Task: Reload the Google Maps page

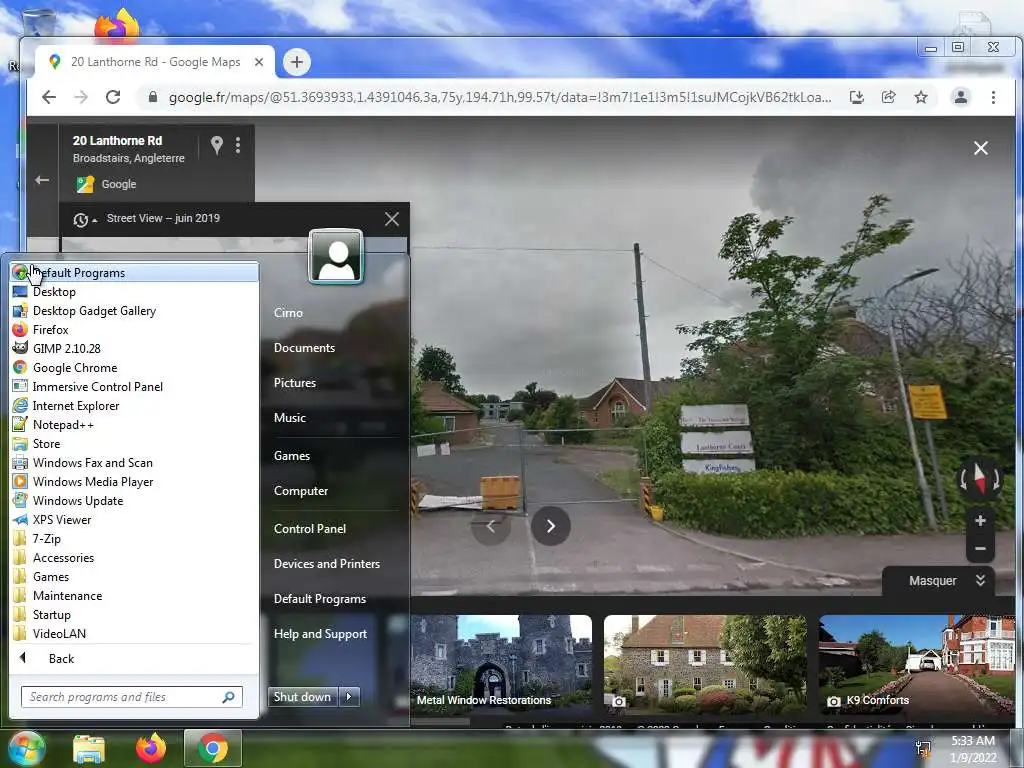Action: [113, 97]
